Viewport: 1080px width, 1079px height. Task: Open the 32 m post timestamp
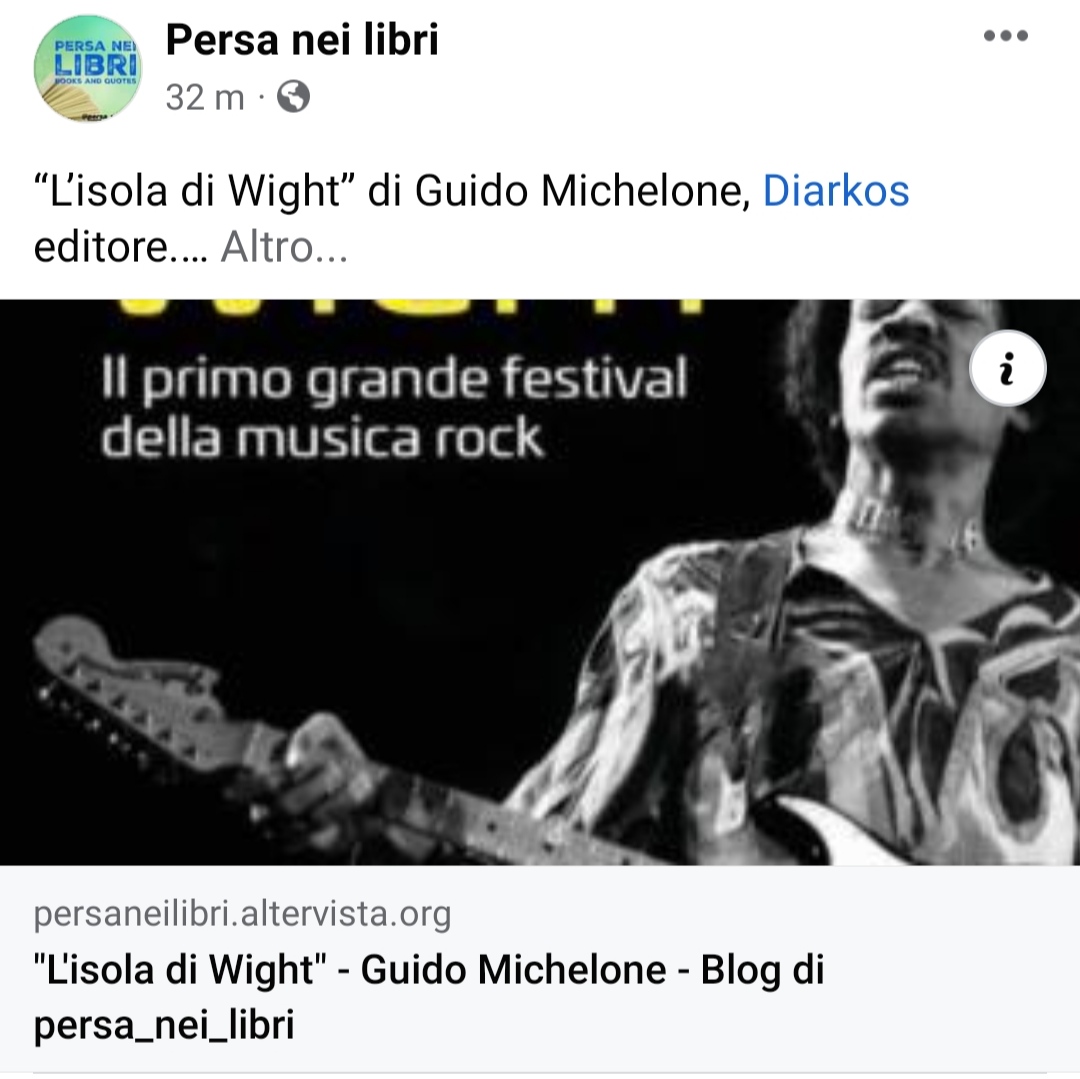205,97
